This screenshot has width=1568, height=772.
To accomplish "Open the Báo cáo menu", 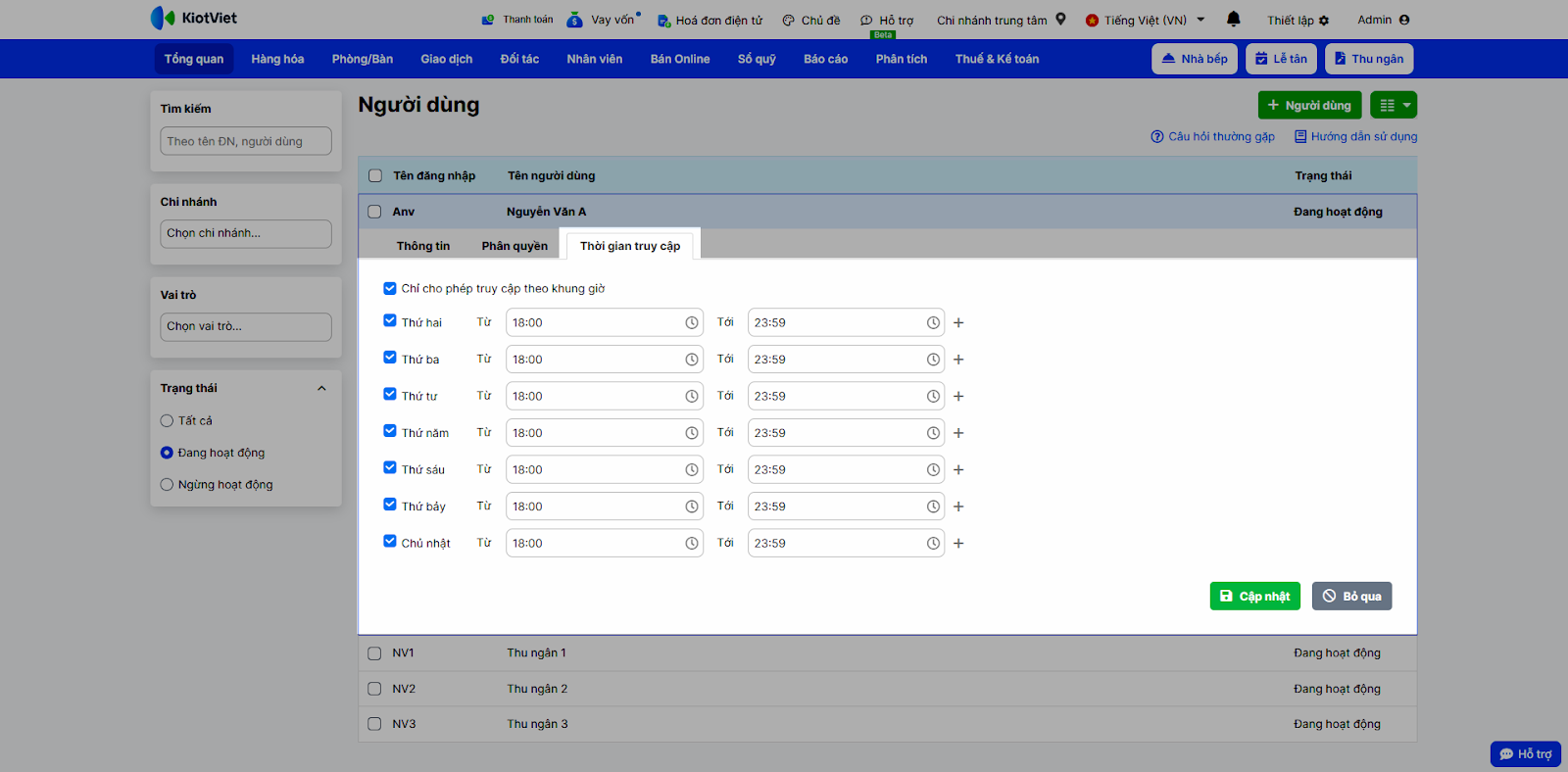I will click(x=825, y=59).
